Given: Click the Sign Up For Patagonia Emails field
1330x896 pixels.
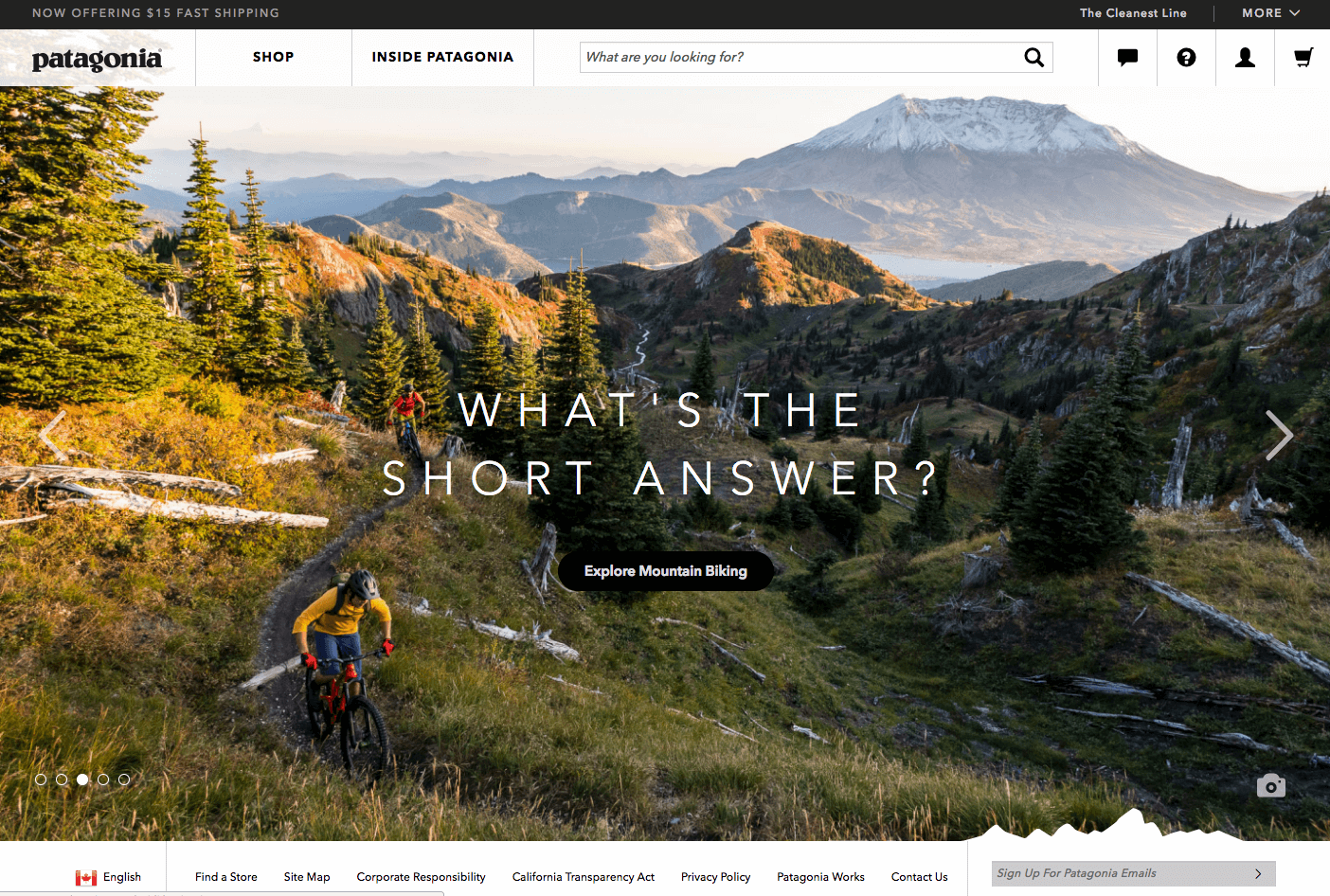Looking at the screenshot, I should (1134, 873).
